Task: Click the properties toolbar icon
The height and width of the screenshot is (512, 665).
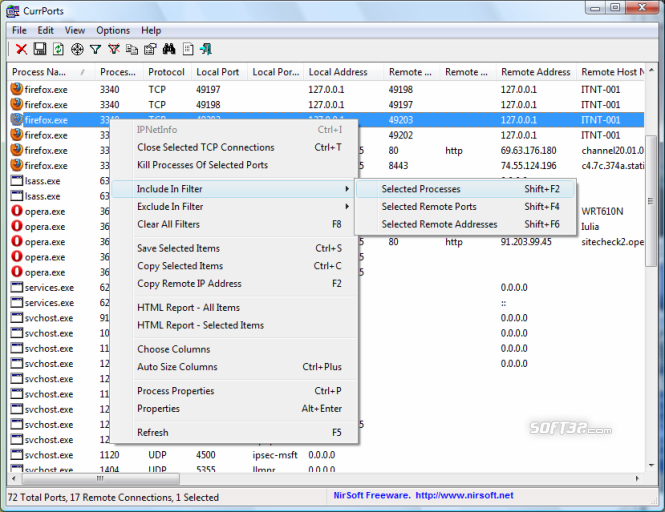Action: tap(150, 49)
